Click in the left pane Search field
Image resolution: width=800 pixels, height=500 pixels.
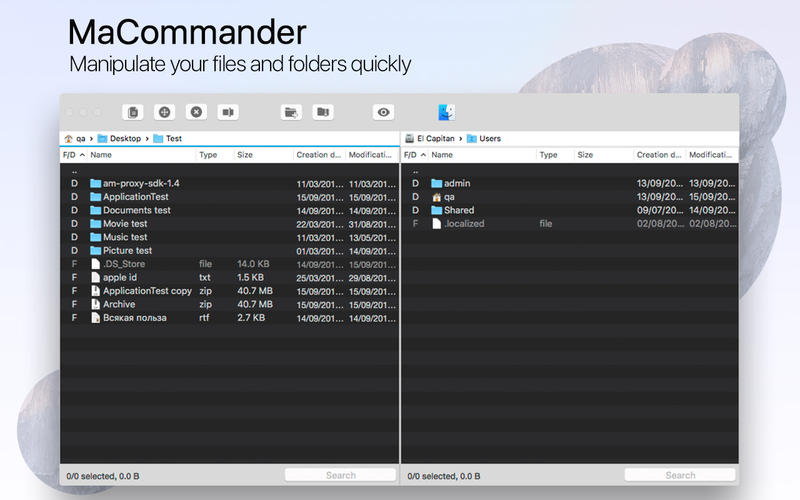coord(340,475)
